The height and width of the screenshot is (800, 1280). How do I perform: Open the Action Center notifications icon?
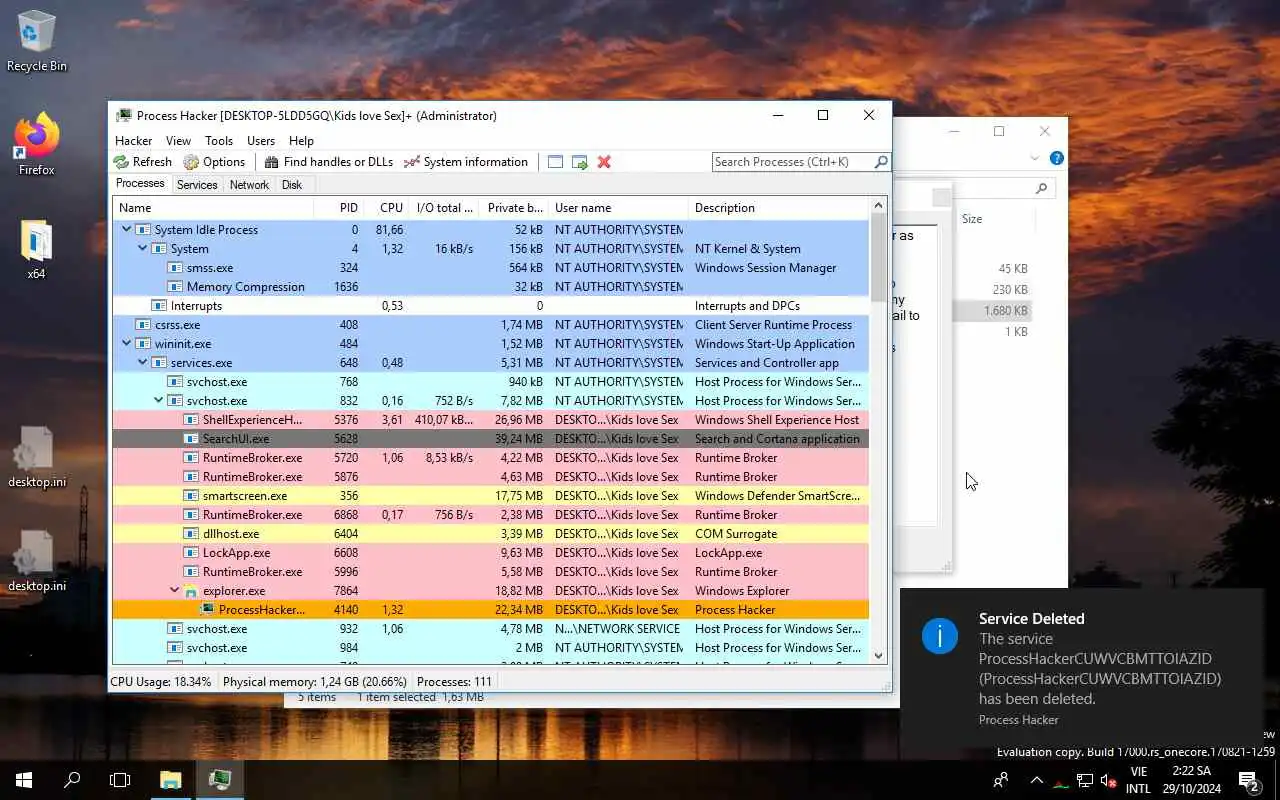click(x=1248, y=780)
